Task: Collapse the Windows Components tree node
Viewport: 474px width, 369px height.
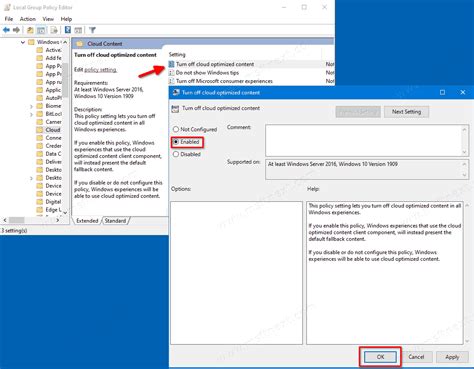Action: 23,42
